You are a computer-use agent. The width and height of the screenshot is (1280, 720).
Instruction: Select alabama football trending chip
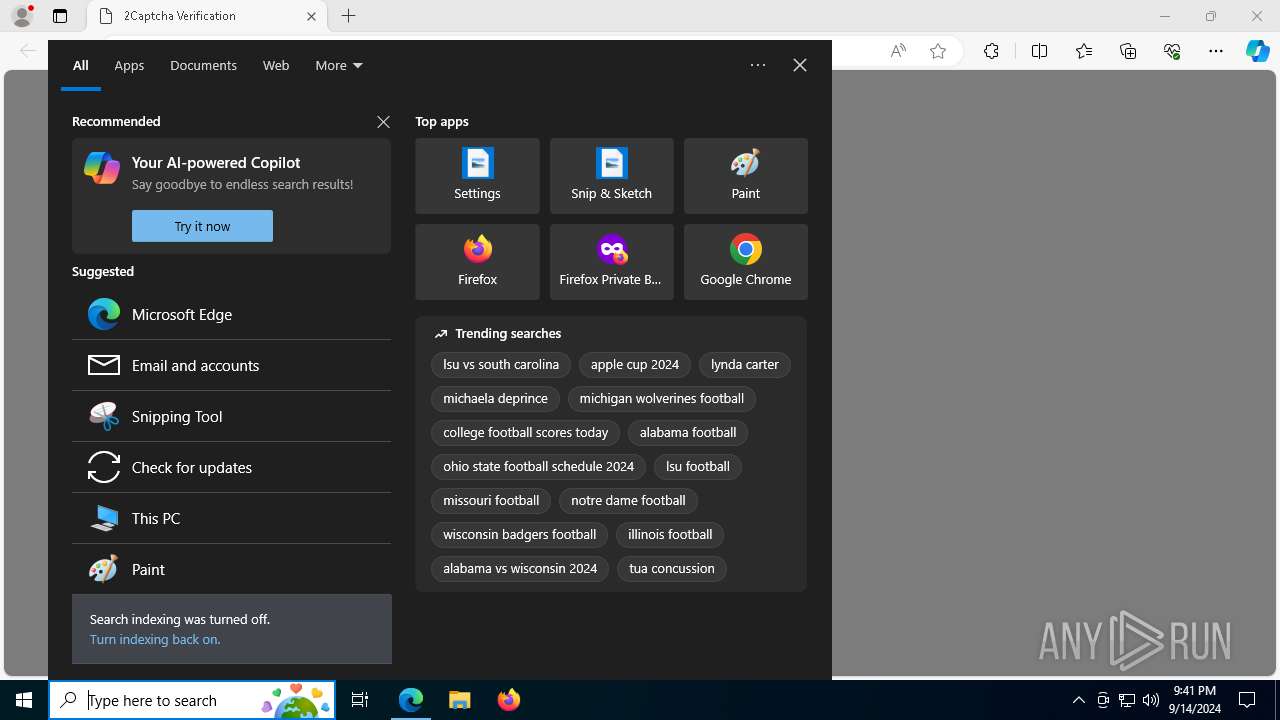pyautogui.click(x=688, y=433)
